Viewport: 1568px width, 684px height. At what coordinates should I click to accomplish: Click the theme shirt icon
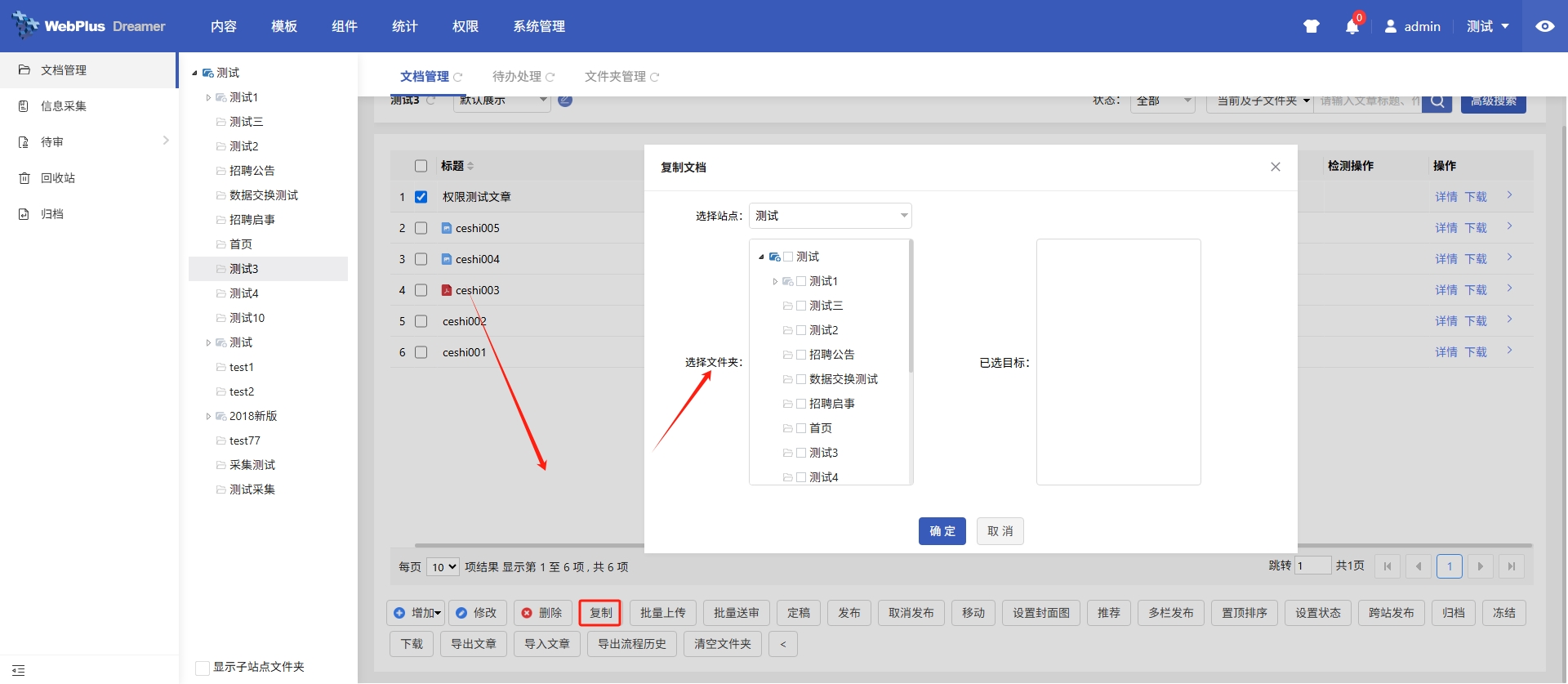(1312, 26)
